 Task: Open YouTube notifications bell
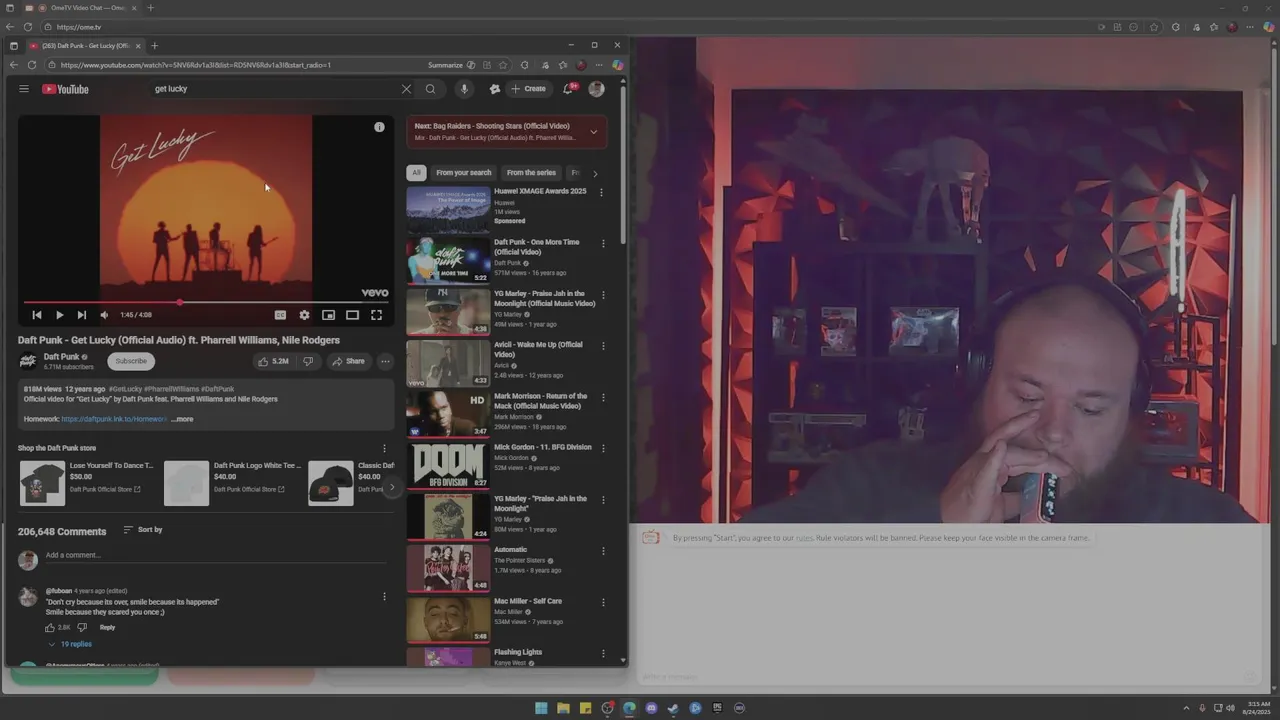click(x=568, y=89)
